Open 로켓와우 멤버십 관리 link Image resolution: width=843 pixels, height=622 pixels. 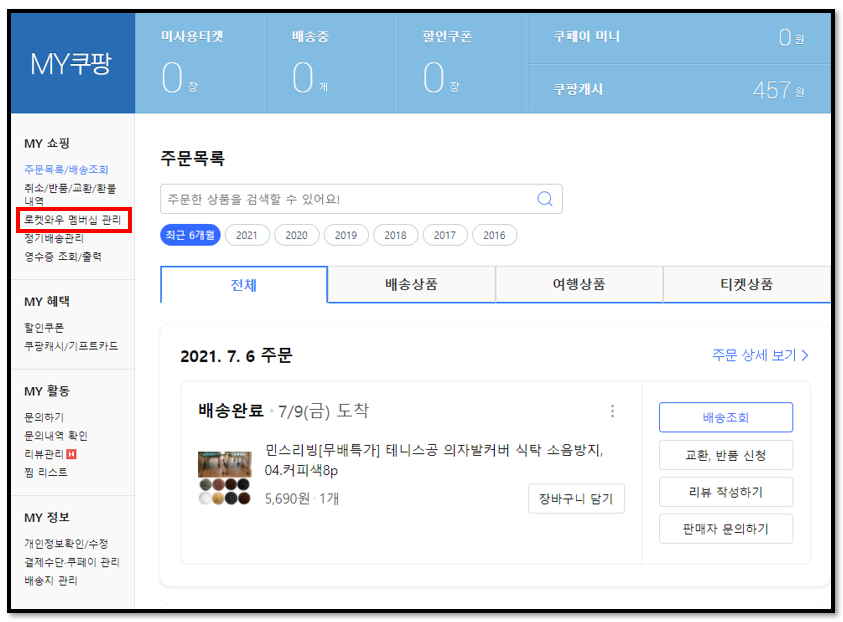pos(73,219)
